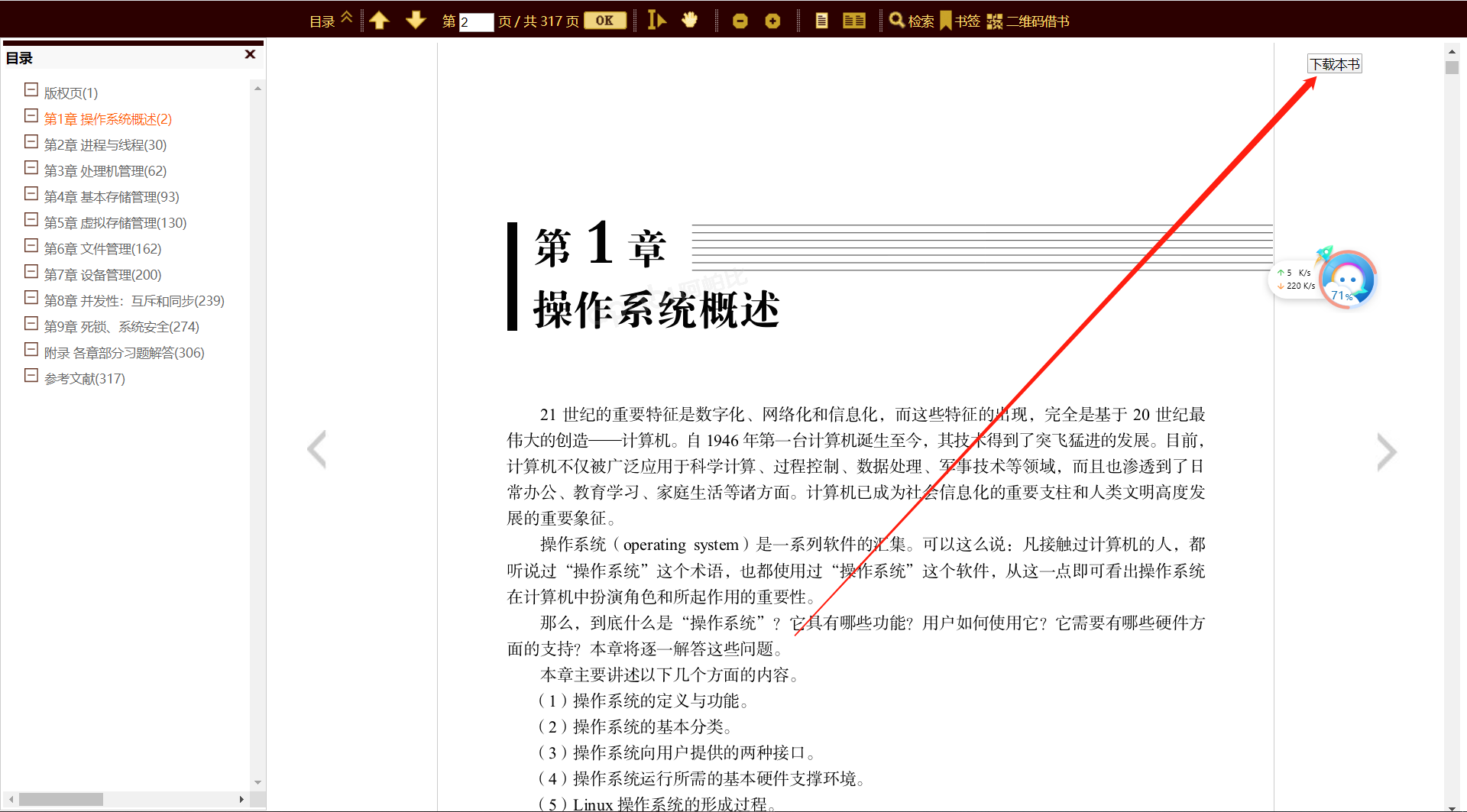Collapse the box icon beside 第1章
Viewport: 1467px width, 812px height.
(31, 116)
